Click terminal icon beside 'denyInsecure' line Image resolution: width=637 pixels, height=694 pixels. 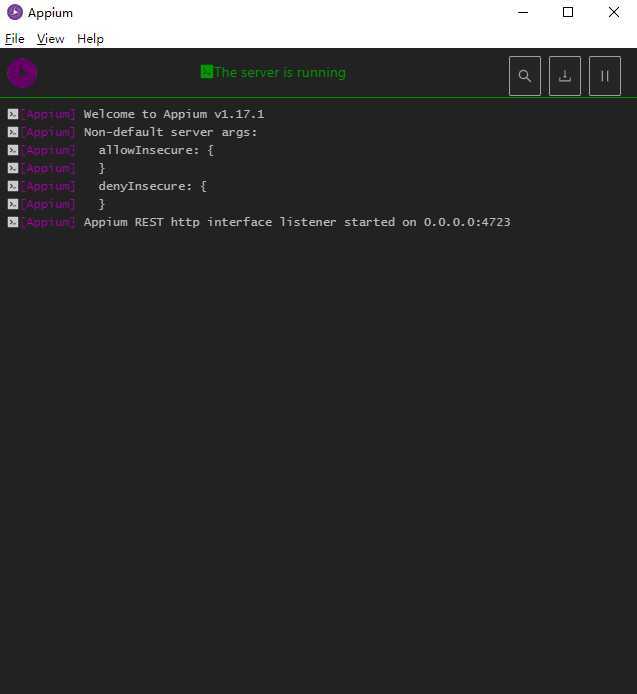click(13, 186)
